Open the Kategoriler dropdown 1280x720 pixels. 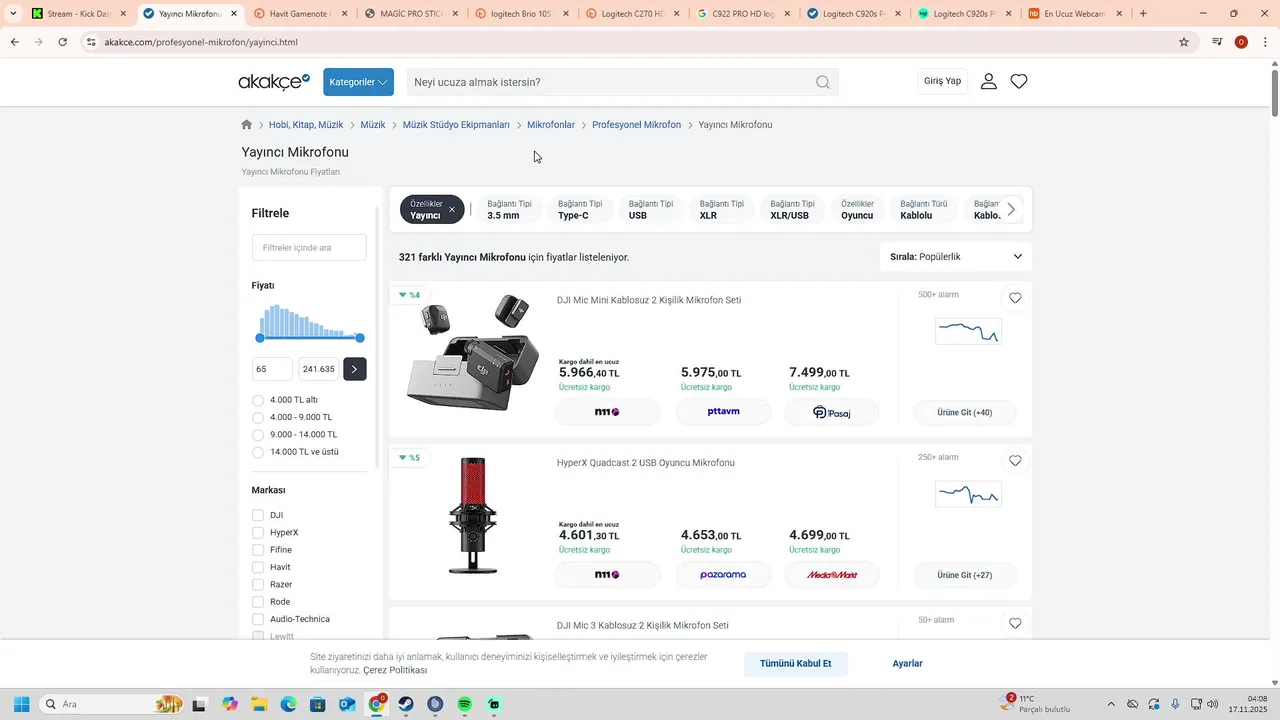(x=358, y=82)
